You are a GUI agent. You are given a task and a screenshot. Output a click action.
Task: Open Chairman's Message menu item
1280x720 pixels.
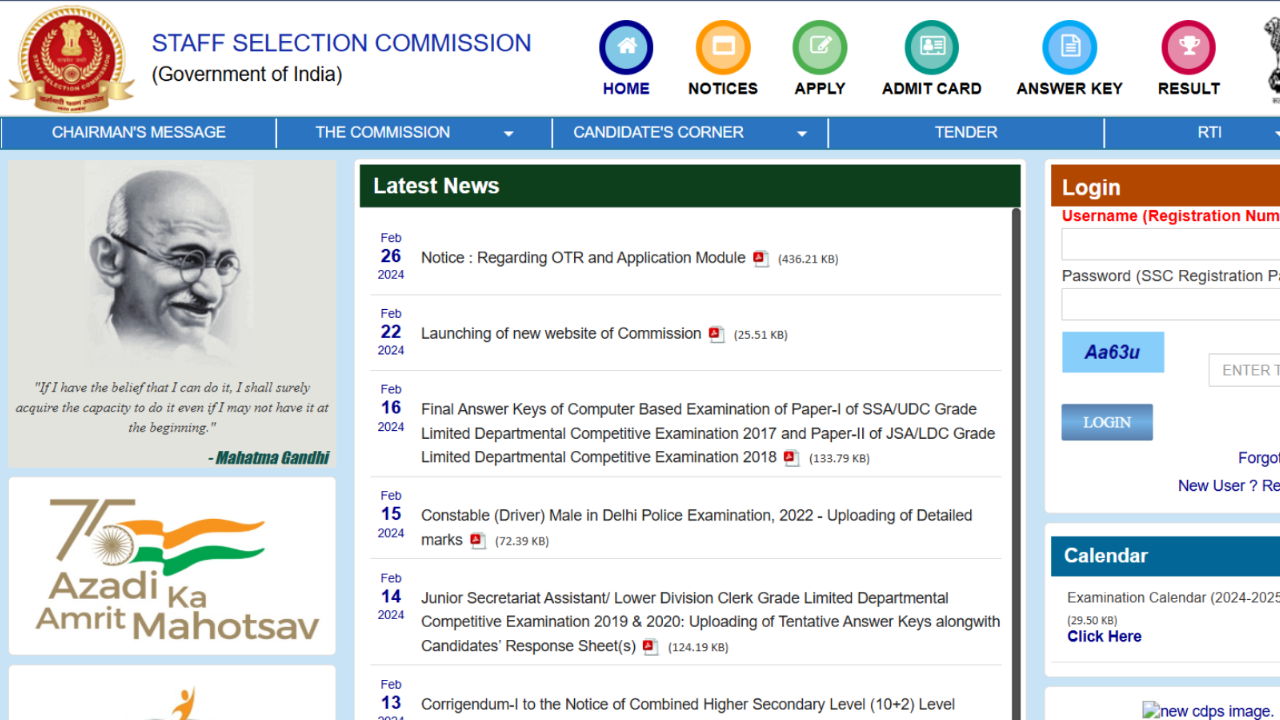point(139,132)
